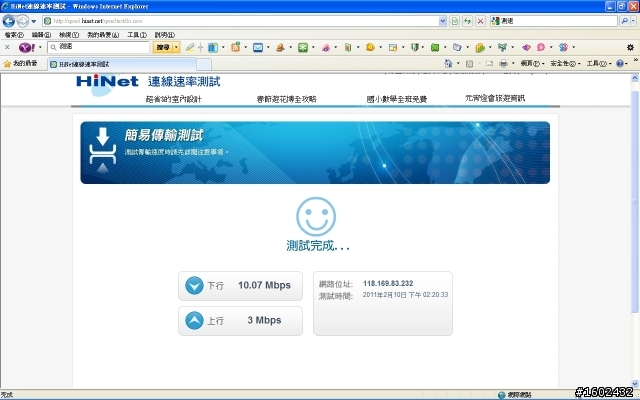640x400 pixels.
Task: Open the Yahoo! logo dropdown arrow
Action: [x=40, y=47]
